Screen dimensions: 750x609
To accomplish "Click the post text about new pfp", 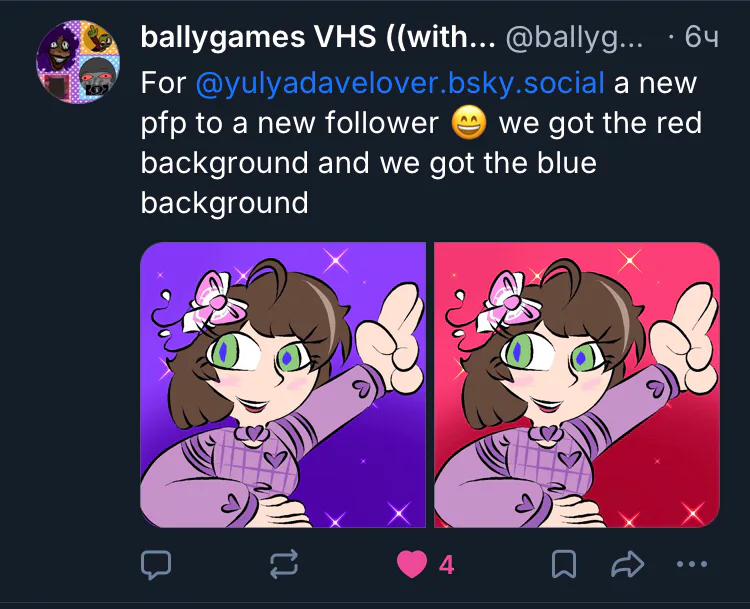I will 421,143.
